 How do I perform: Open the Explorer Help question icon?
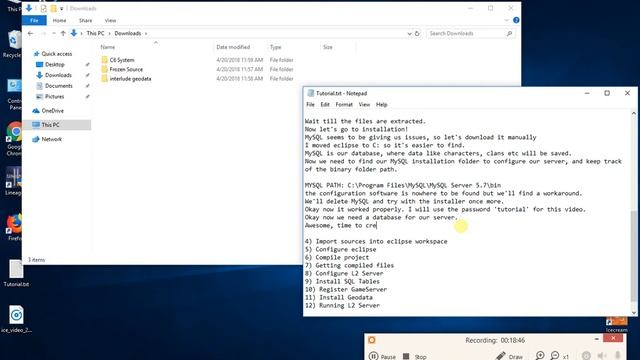(516, 20)
